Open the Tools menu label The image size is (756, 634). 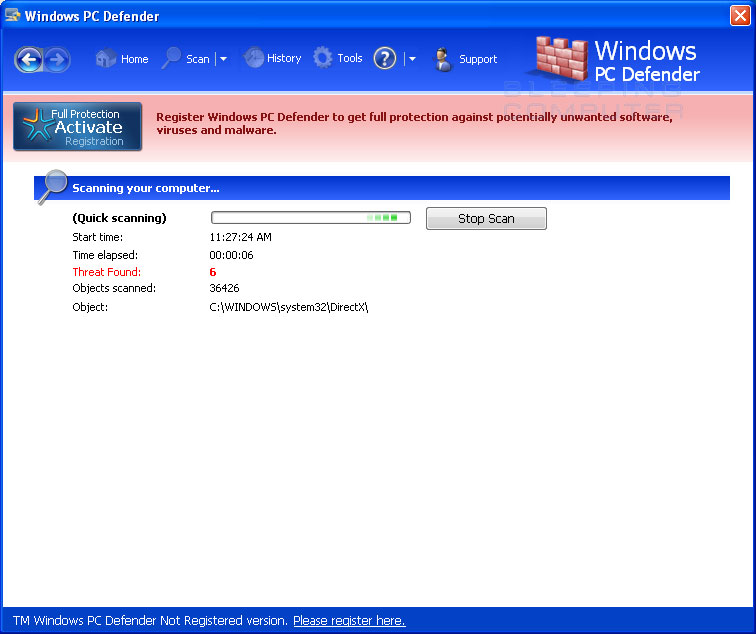point(350,58)
